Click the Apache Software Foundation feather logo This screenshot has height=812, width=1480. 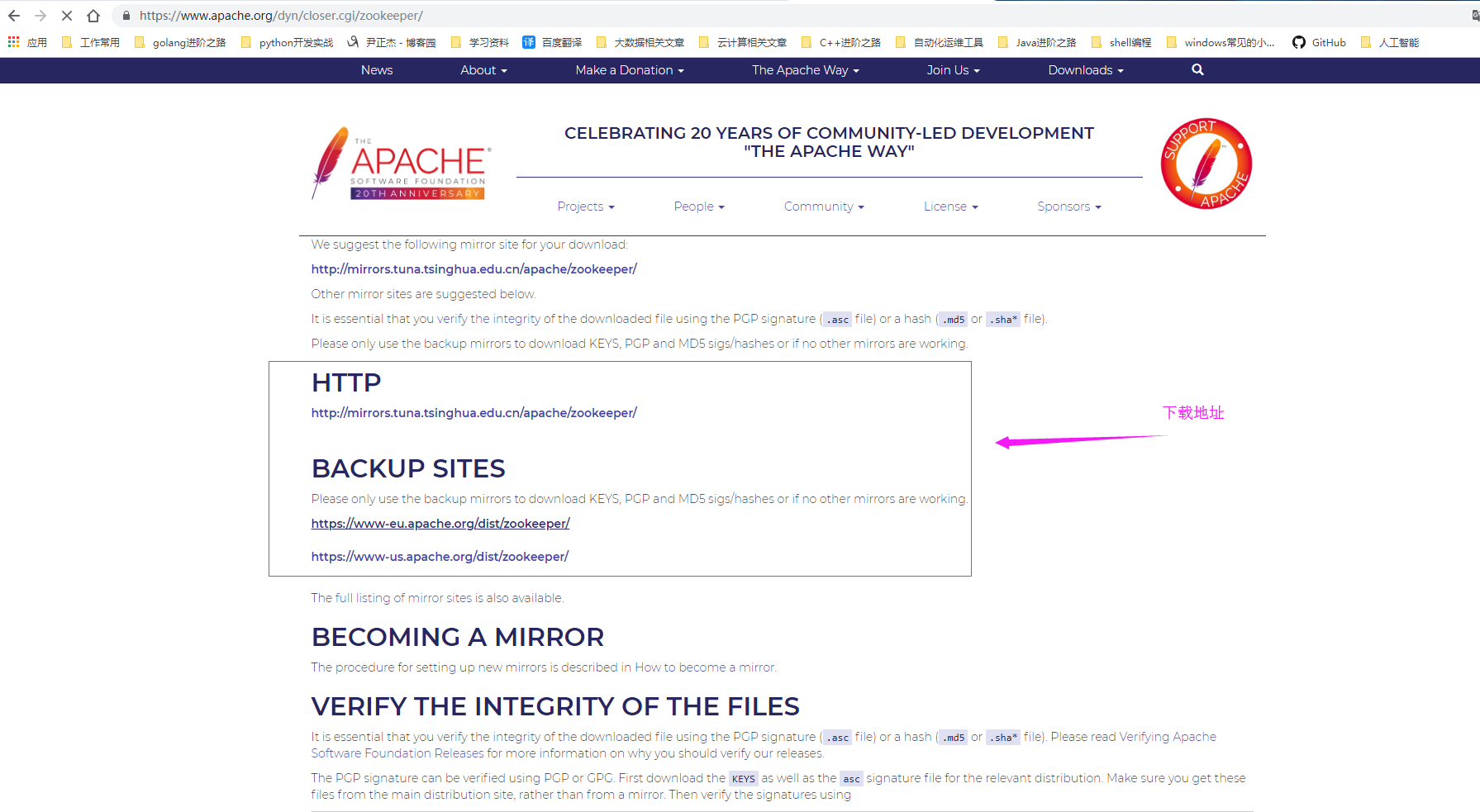(402, 164)
